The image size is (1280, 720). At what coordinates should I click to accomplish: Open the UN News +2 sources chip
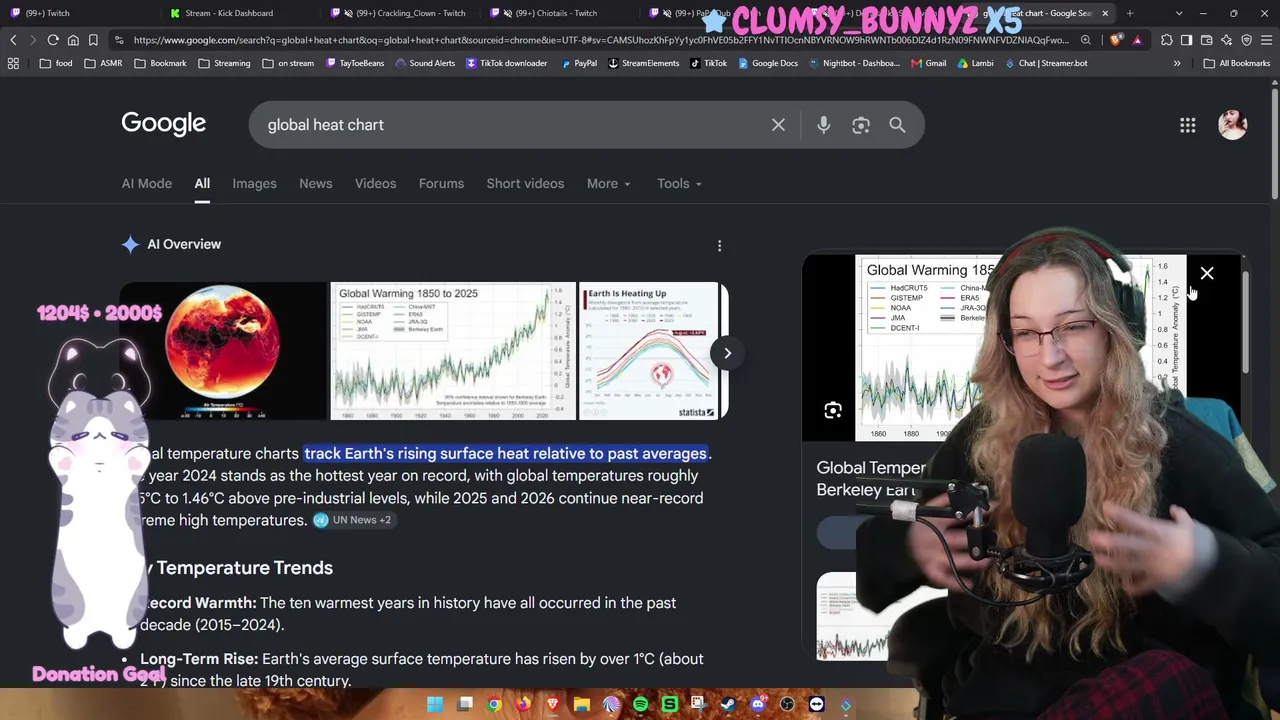353,520
